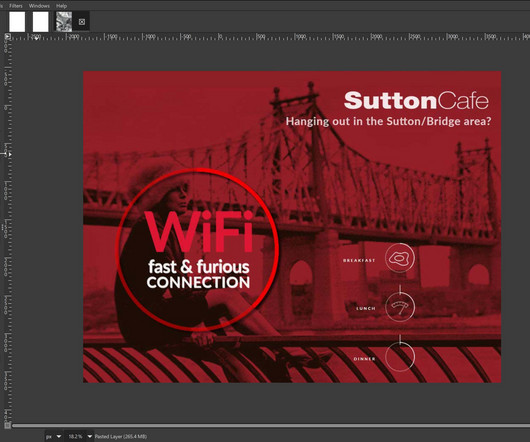530x442 pixels.
Task: Switch to the first blank image tab
Action: (x=17, y=22)
